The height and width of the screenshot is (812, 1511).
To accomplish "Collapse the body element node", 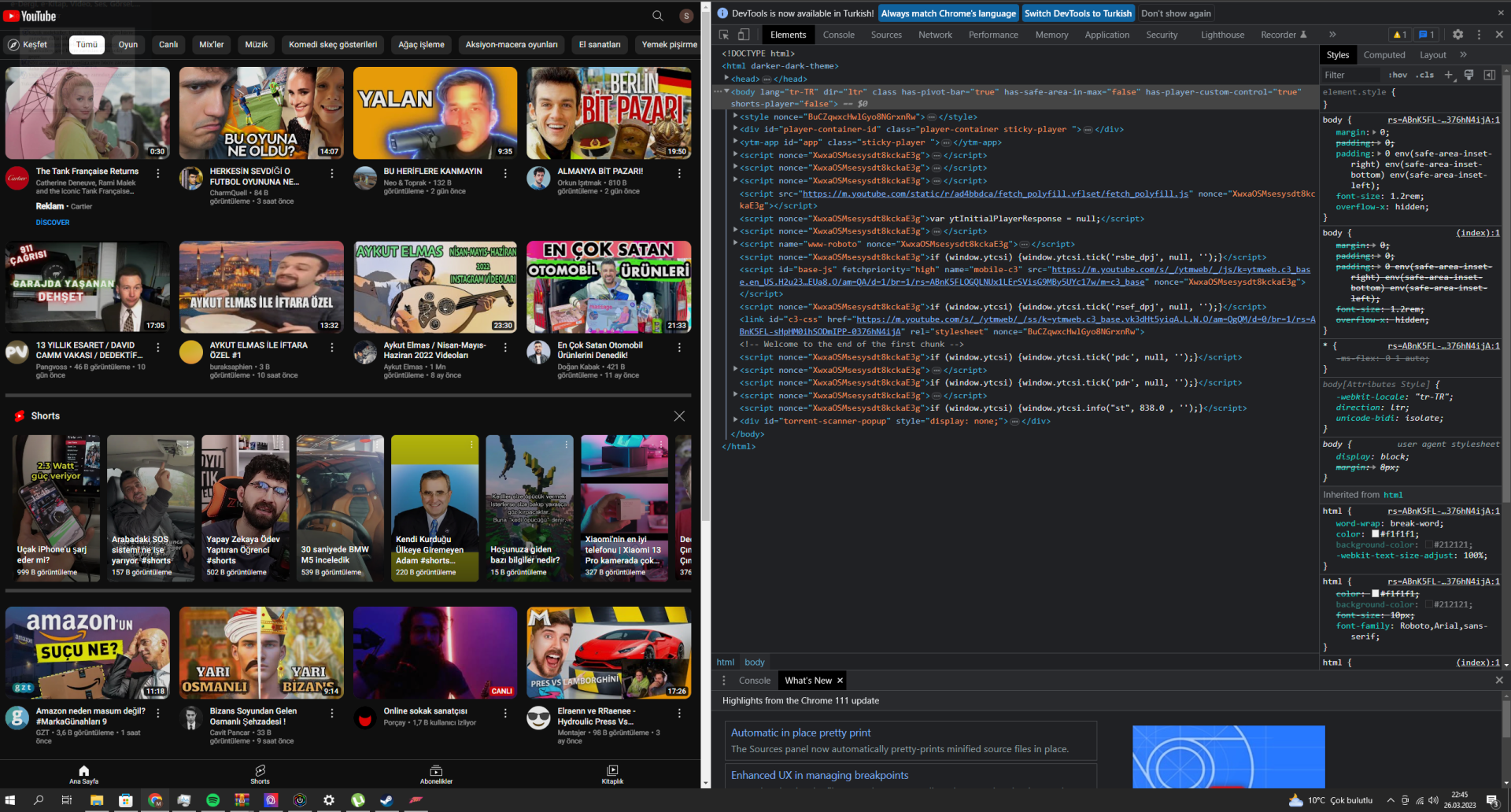I will [x=726, y=91].
